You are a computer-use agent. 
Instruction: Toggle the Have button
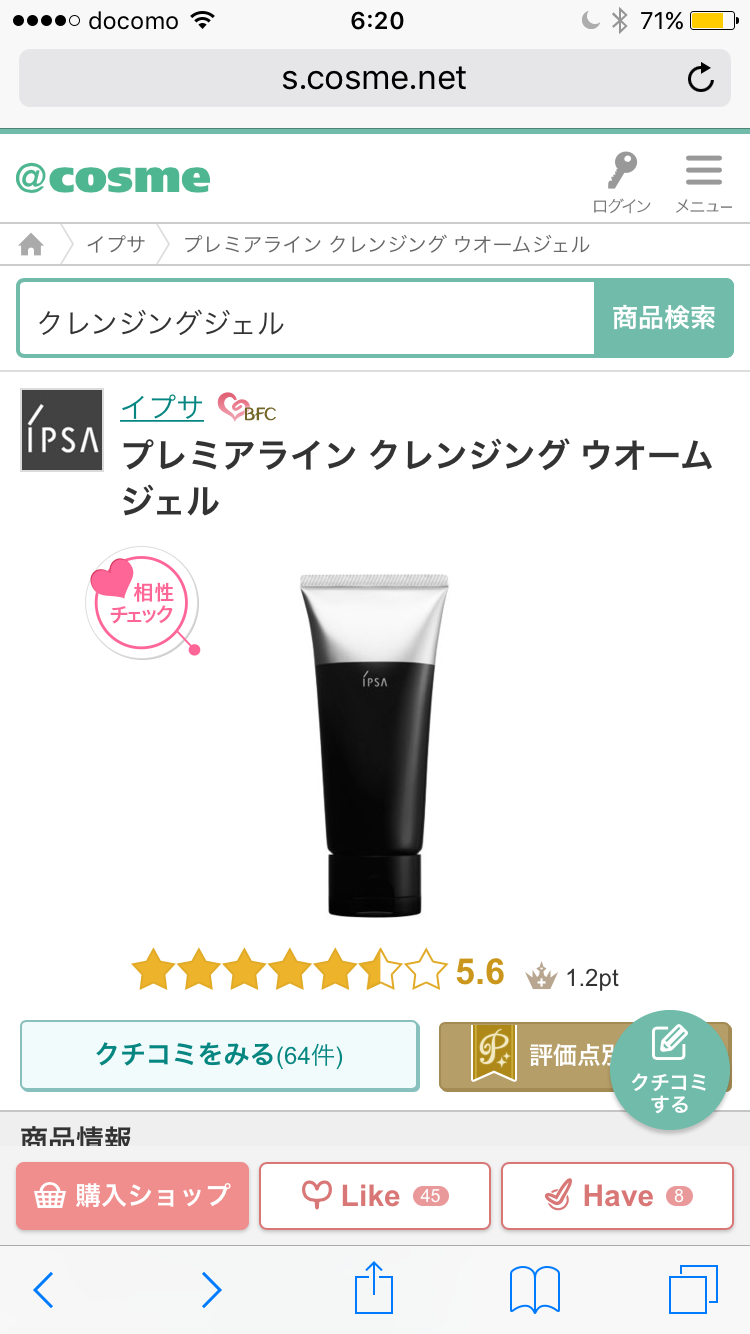point(617,1195)
